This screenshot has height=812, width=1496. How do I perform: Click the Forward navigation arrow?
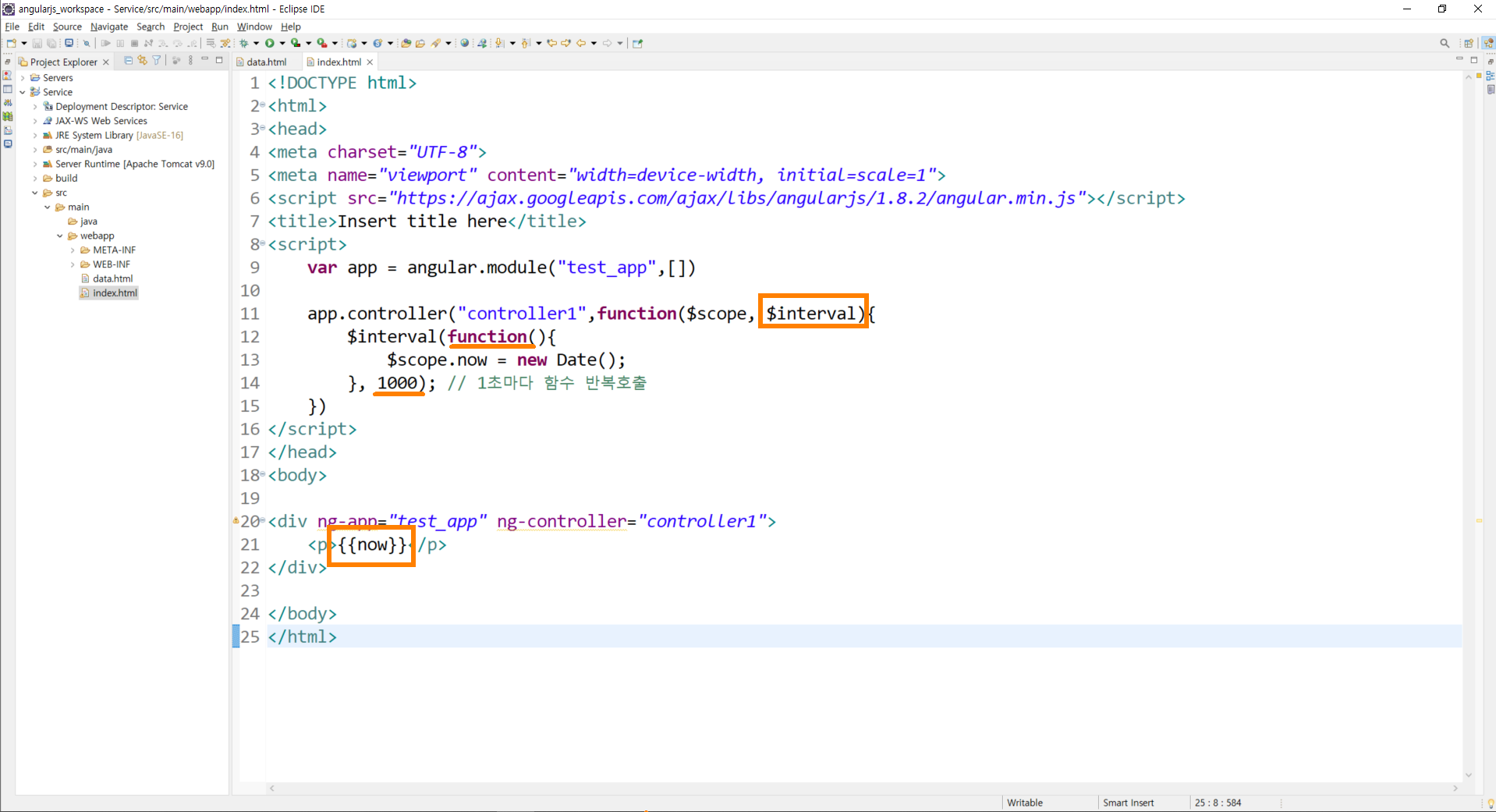608,44
